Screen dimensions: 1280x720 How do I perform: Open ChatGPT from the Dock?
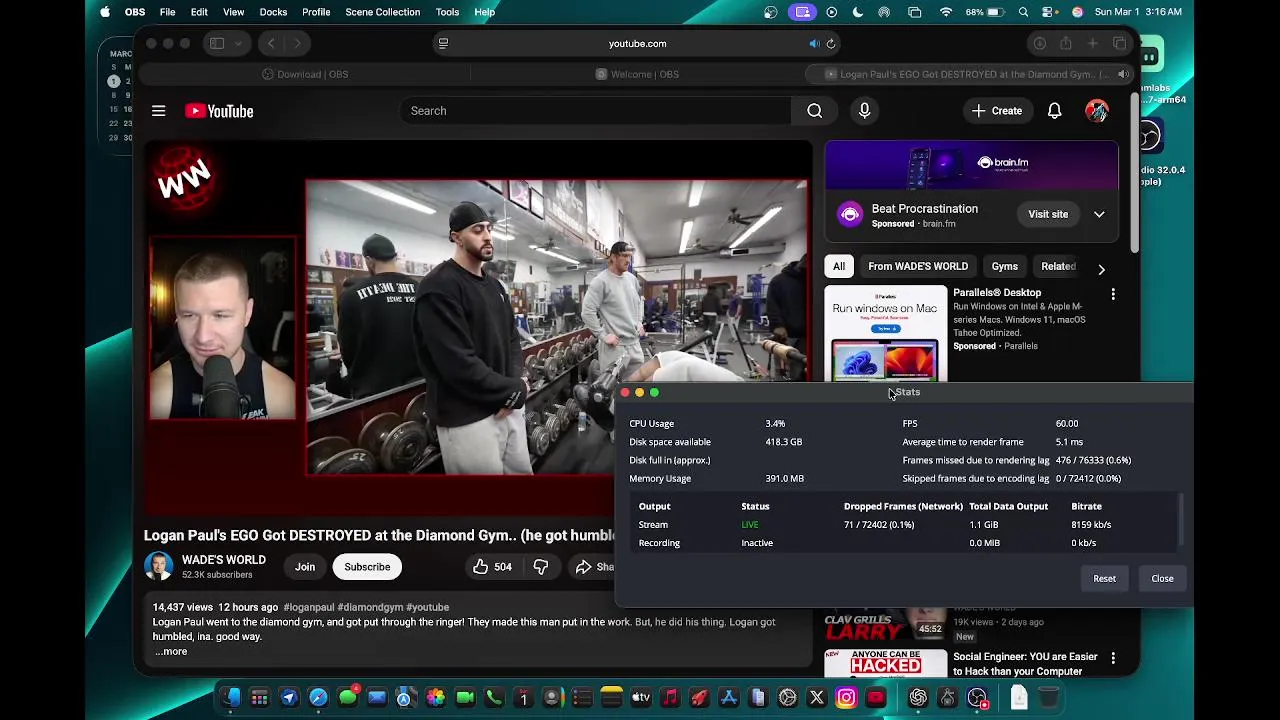[x=918, y=698]
